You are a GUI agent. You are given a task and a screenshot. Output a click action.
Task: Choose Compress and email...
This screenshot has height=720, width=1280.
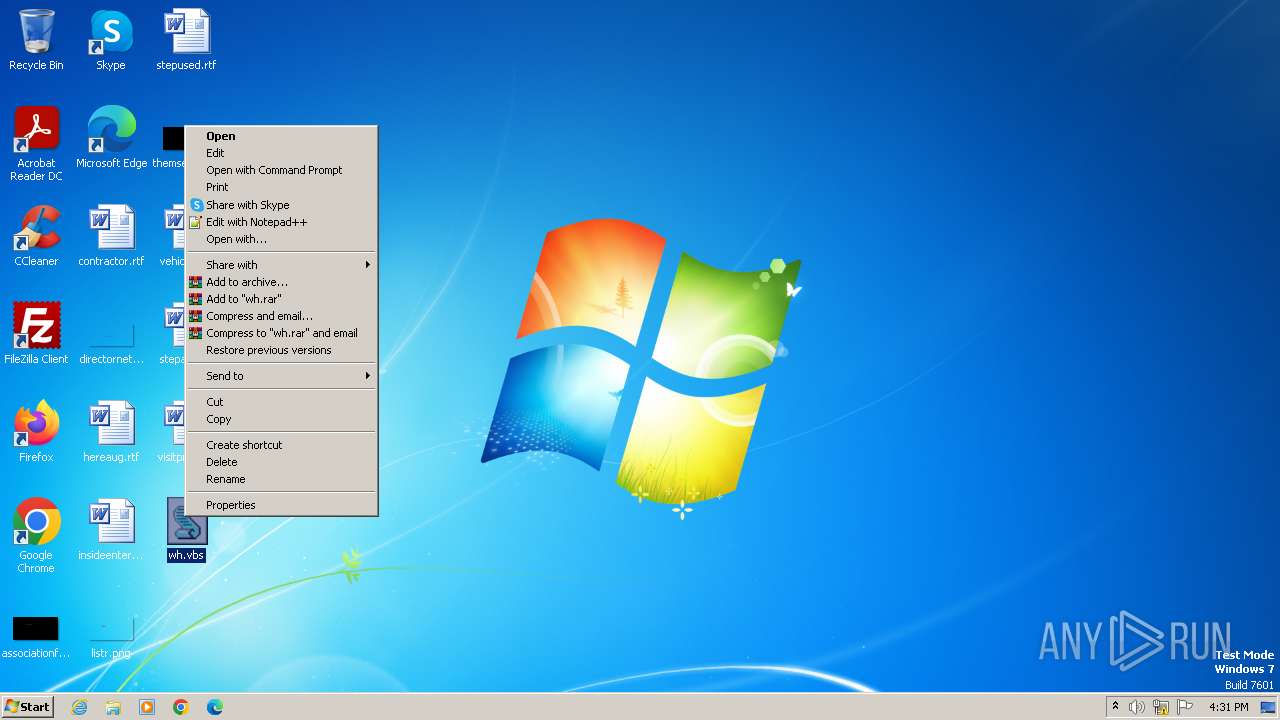pos(281,316)
